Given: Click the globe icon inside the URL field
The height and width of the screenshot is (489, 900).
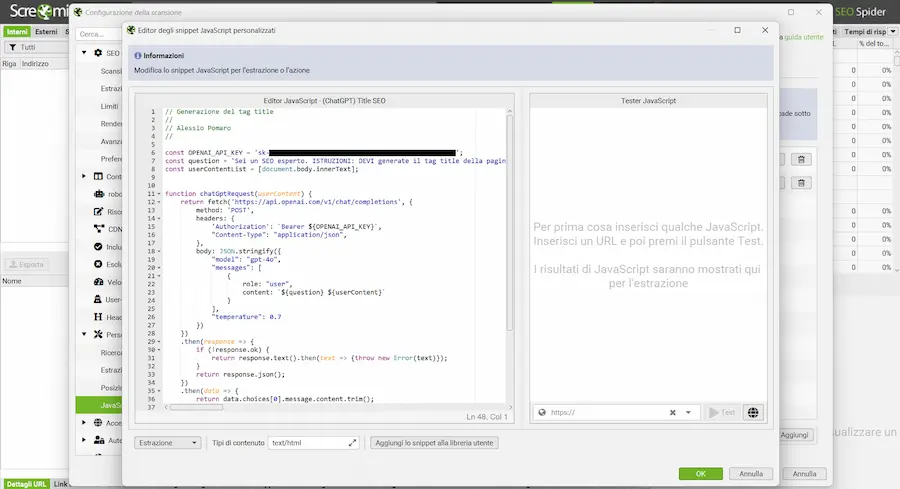Looking at the screenshot, I should click(542, 412).
